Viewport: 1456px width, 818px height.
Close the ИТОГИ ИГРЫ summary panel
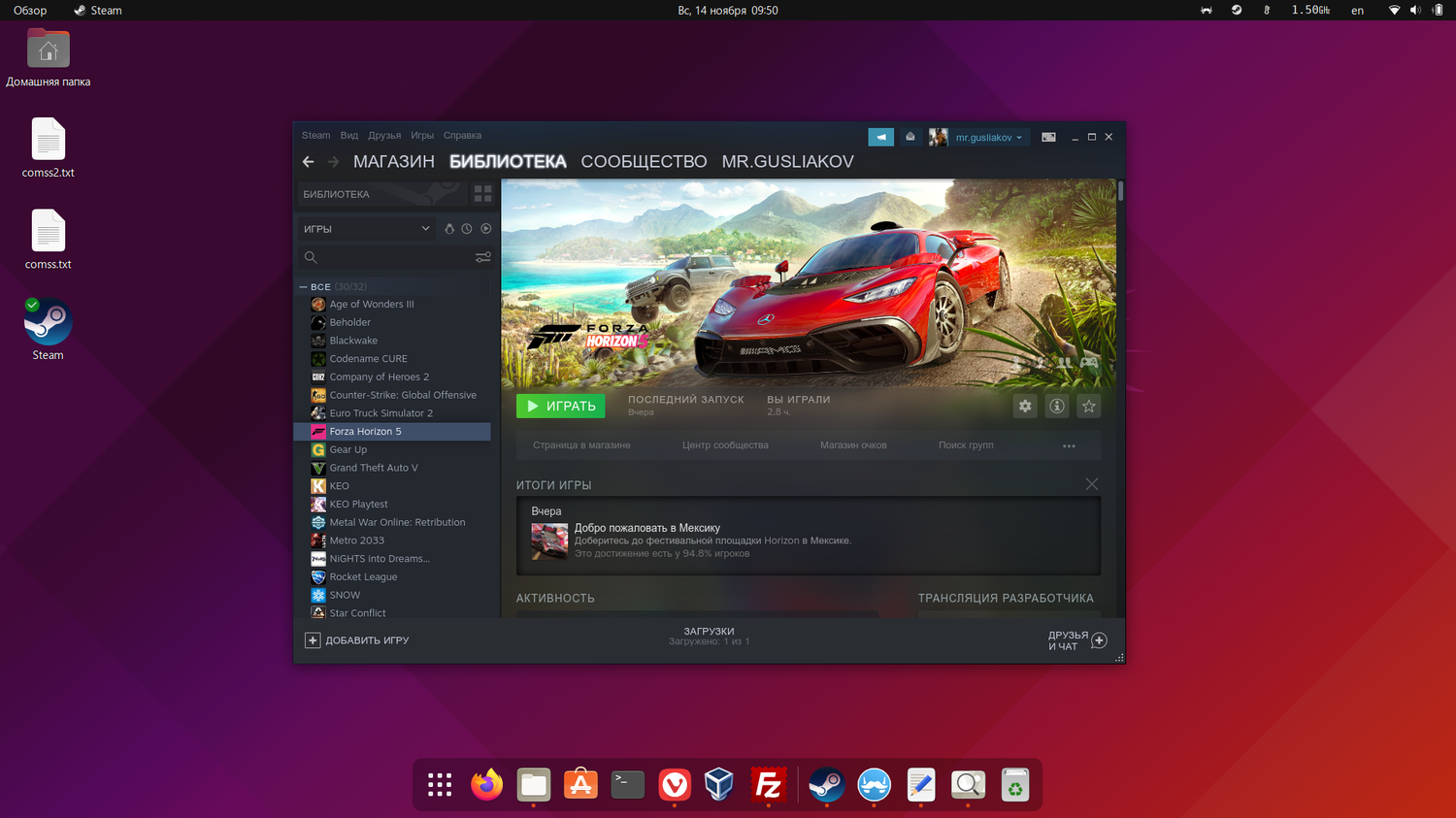pos(1092,484)
